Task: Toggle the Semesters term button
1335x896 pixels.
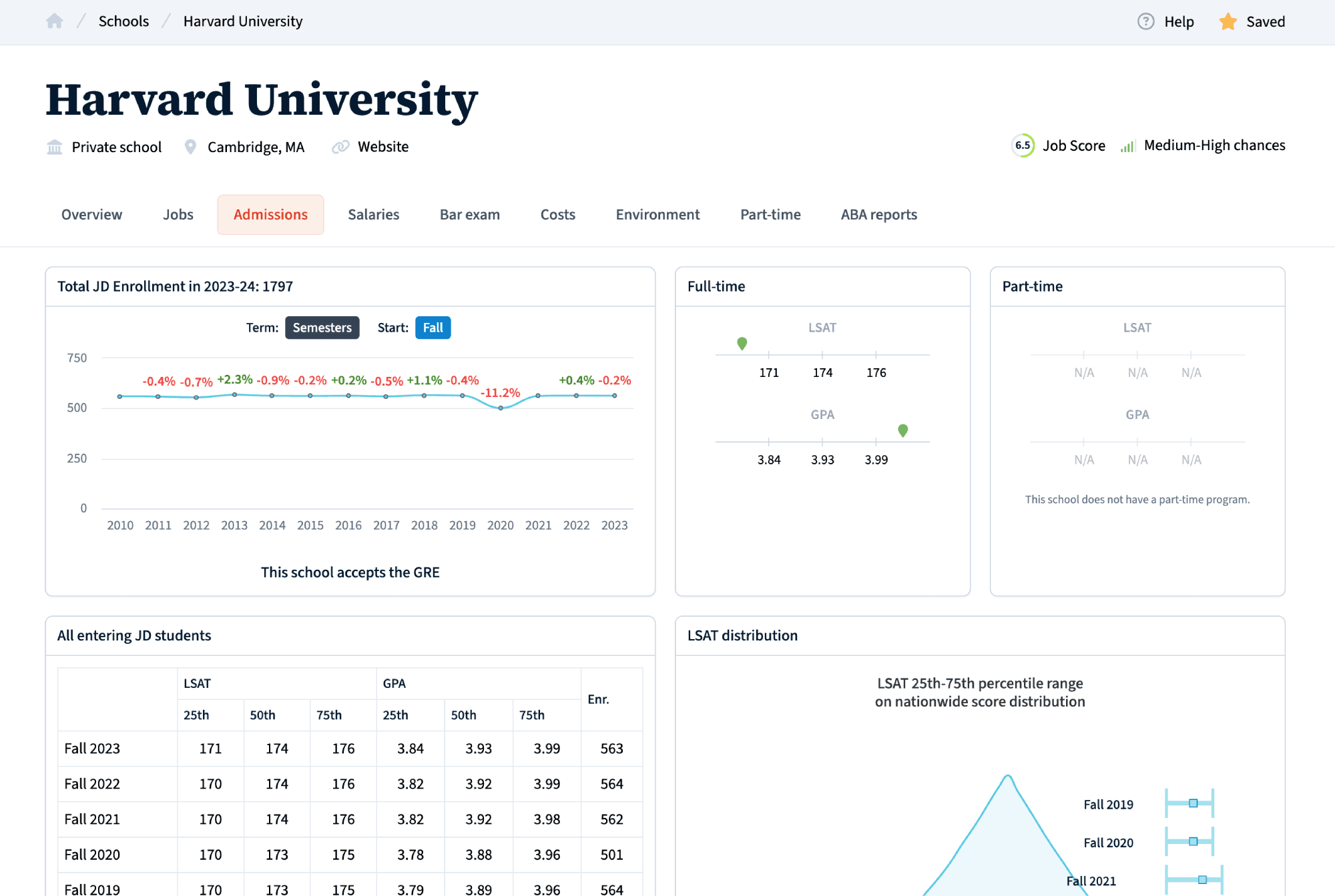Action: coord(322,328)
